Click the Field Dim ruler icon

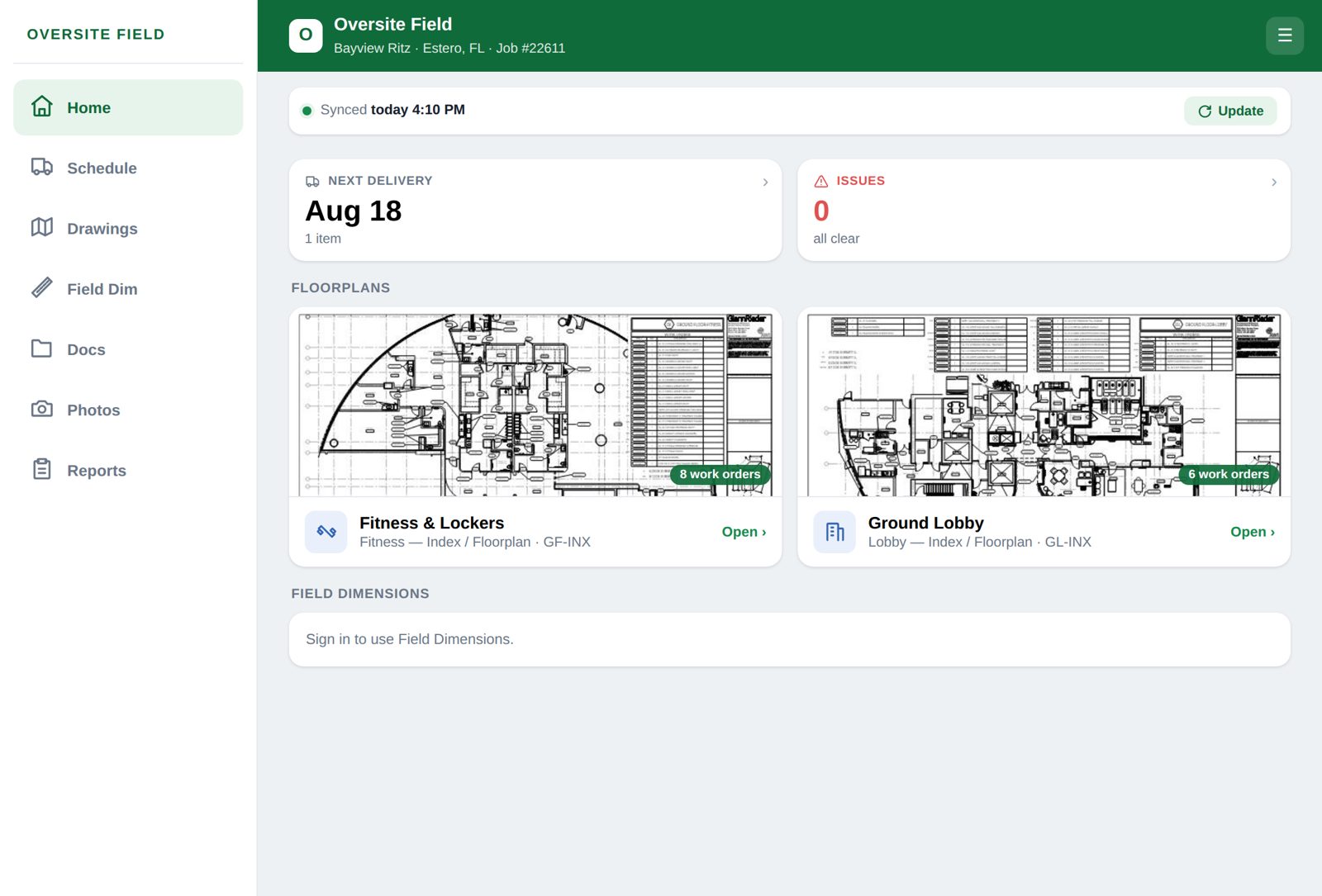pyautogui.click(x=42, y=287)
